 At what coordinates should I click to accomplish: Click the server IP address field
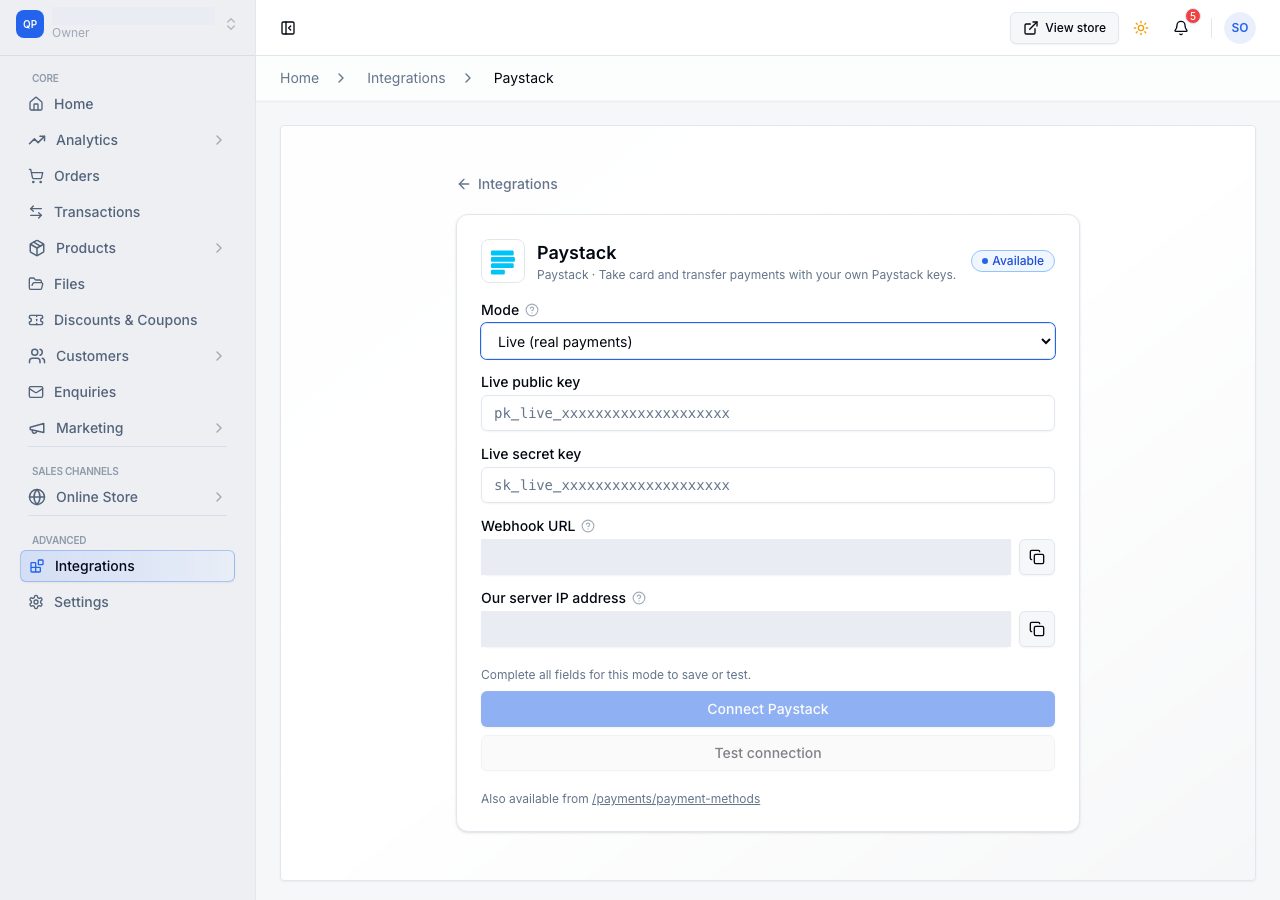click(746, 629)
